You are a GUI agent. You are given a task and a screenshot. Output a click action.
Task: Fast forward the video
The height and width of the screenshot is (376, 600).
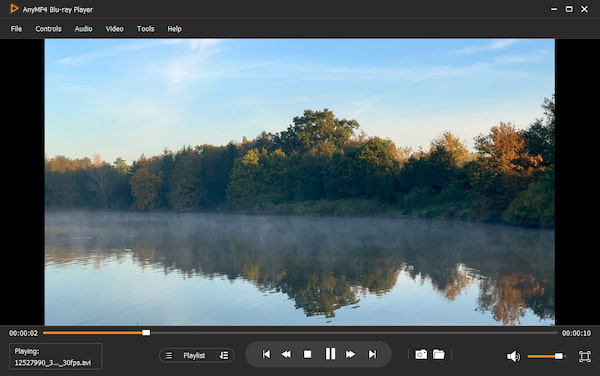pos(350,354)
